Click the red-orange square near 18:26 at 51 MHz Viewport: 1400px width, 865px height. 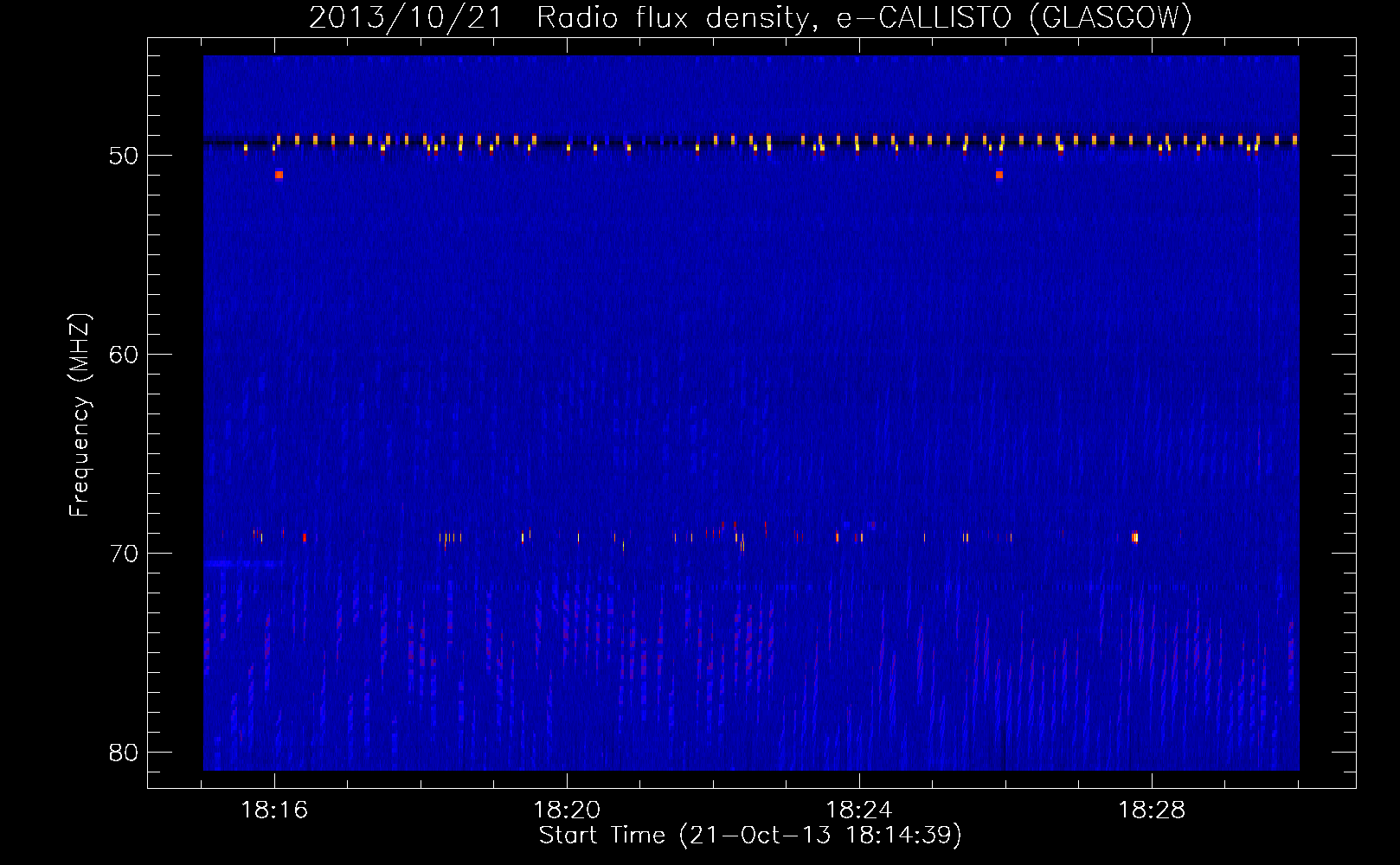[x=999, y=175]
